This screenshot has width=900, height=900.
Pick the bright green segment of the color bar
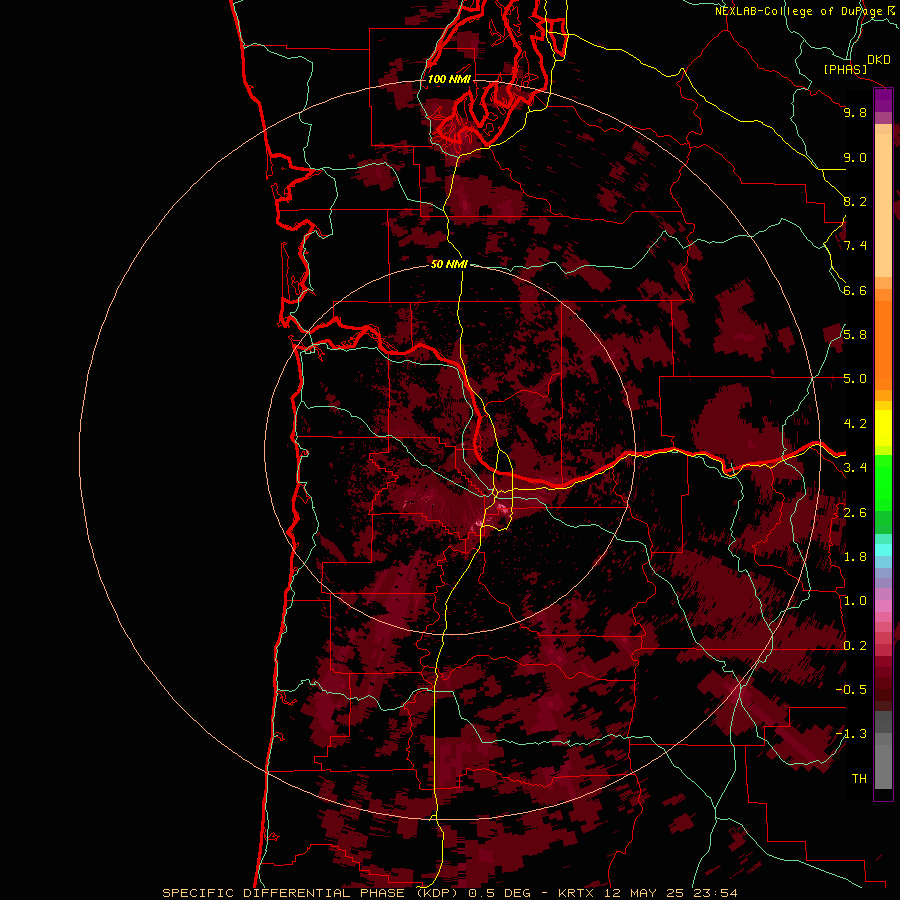(x=883, y=483)
